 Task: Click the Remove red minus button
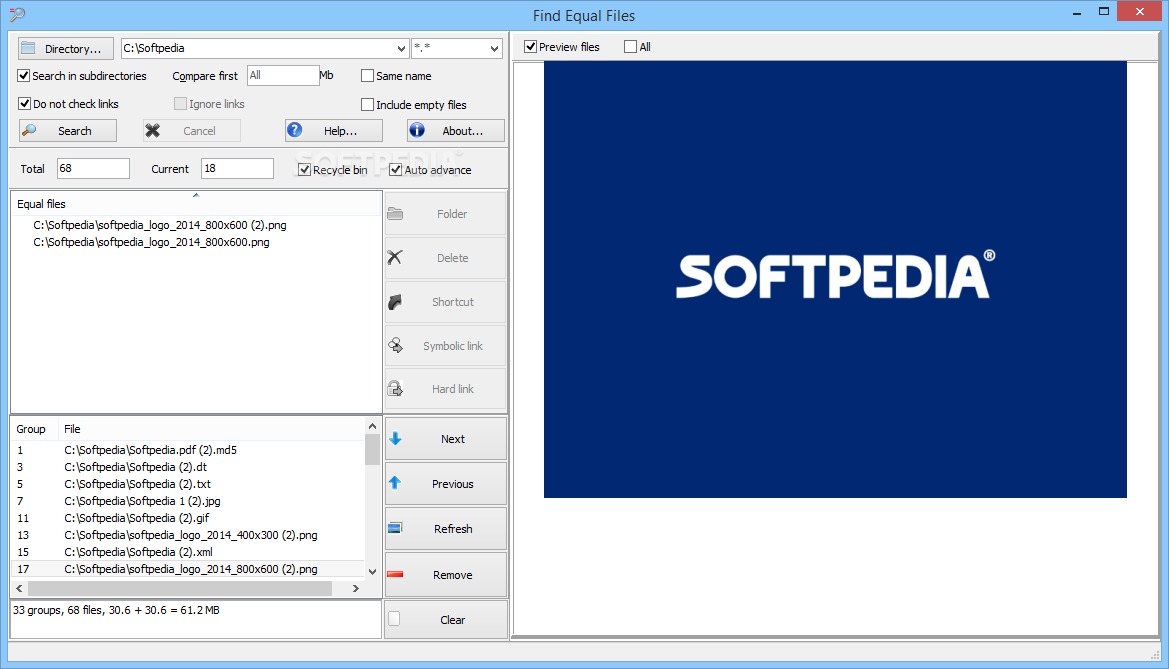445,575
